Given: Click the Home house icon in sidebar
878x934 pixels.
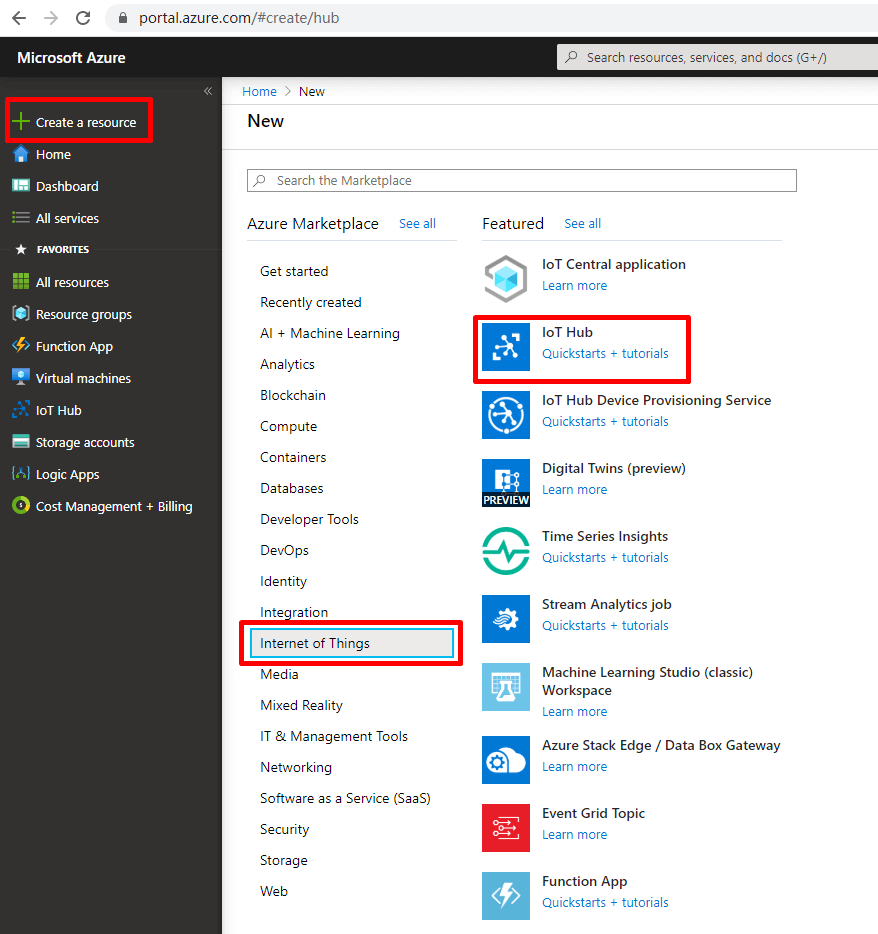Looking at the screenshot, I should (x=21, y=154).
